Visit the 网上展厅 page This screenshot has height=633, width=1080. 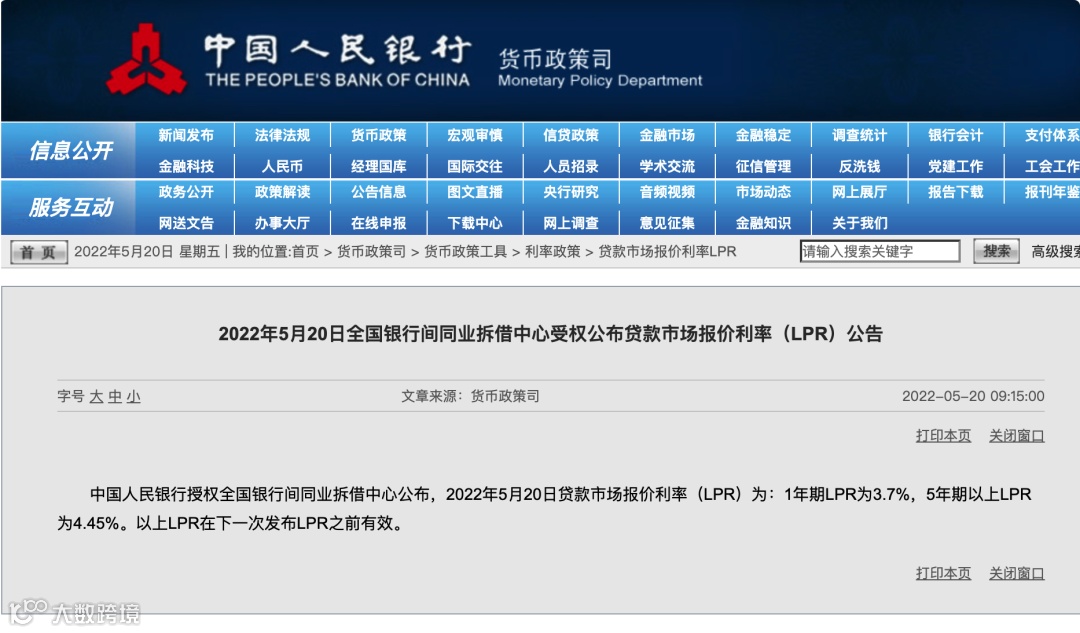pyautogui.click(x=860, y=192)
